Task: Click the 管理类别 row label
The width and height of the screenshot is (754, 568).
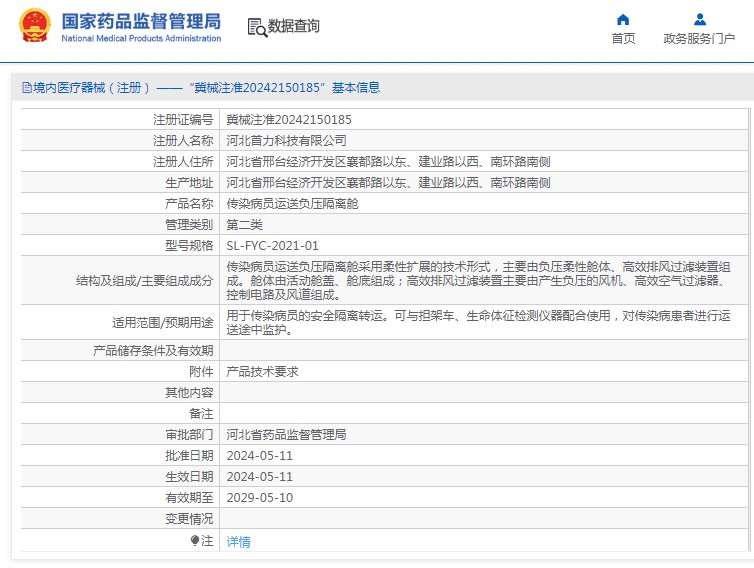Action: point(189,225)
